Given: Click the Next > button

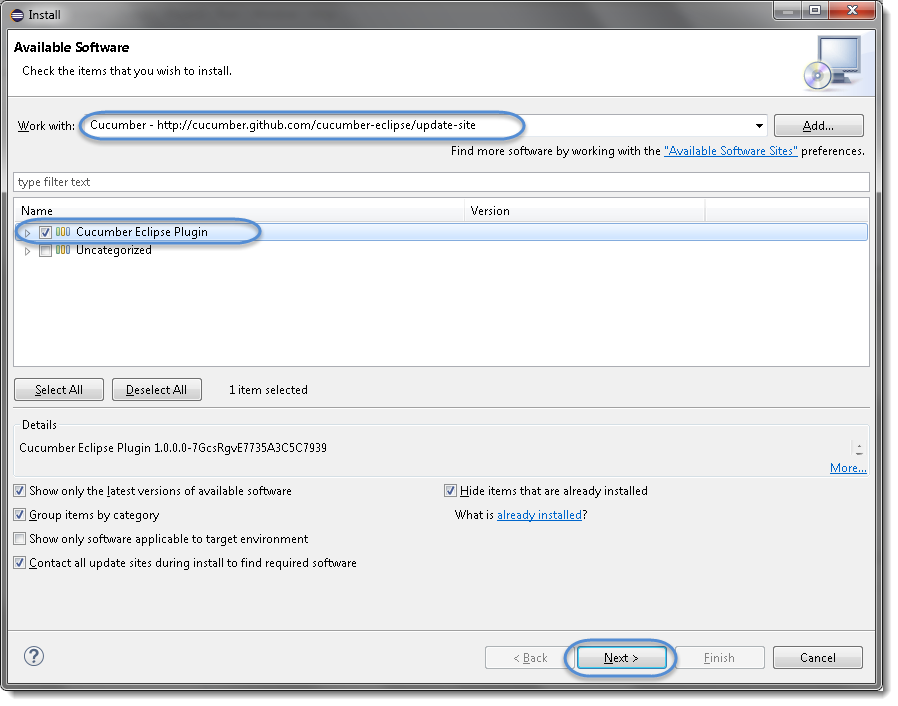Looking at the screenshot, I should point(621,658).
